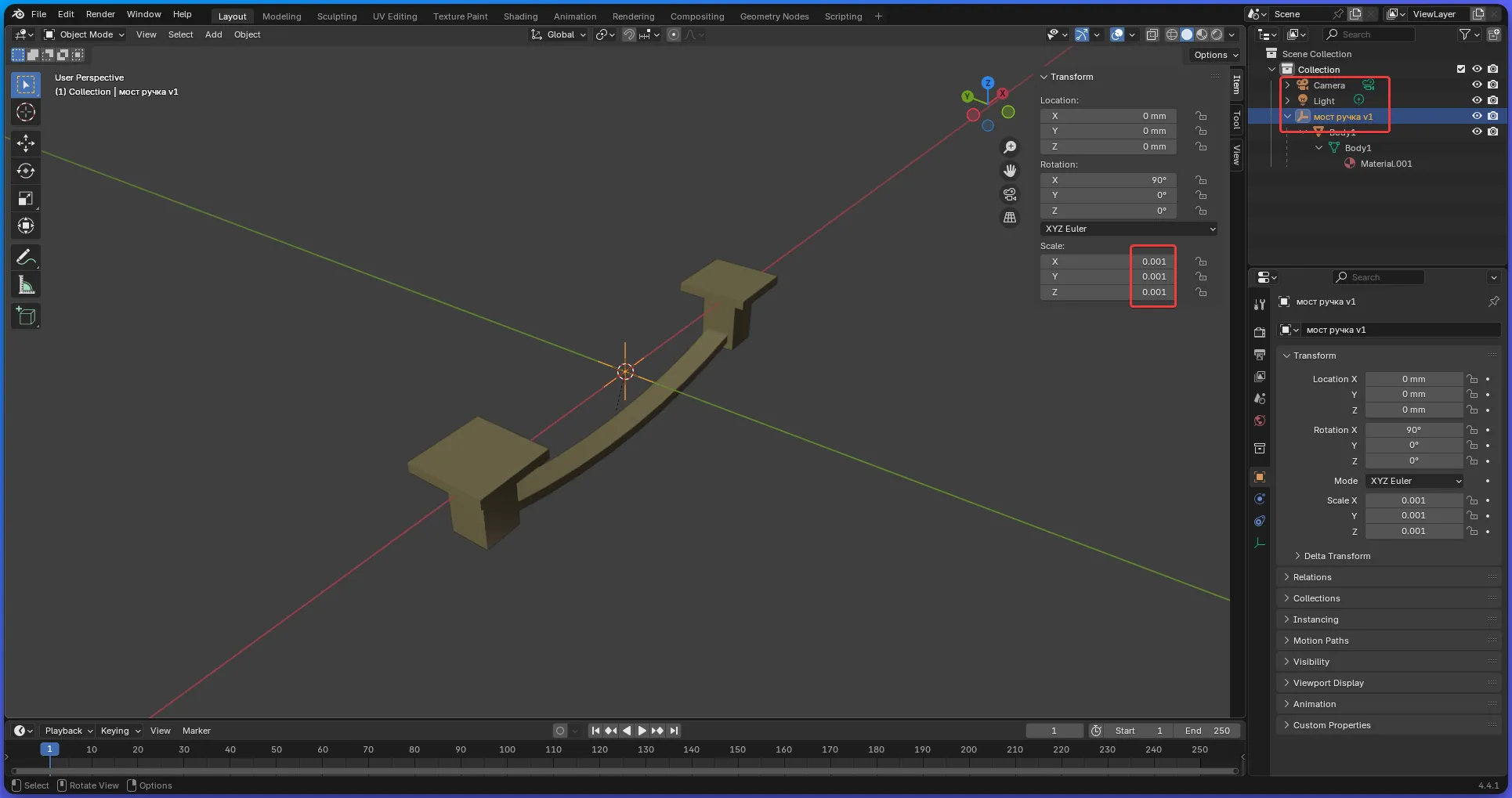Image resolution: width=1512 pixels, height=798 pixels.
Task: Click the Rotation X 90° field in Properties
Action: tap(1413, 430)
